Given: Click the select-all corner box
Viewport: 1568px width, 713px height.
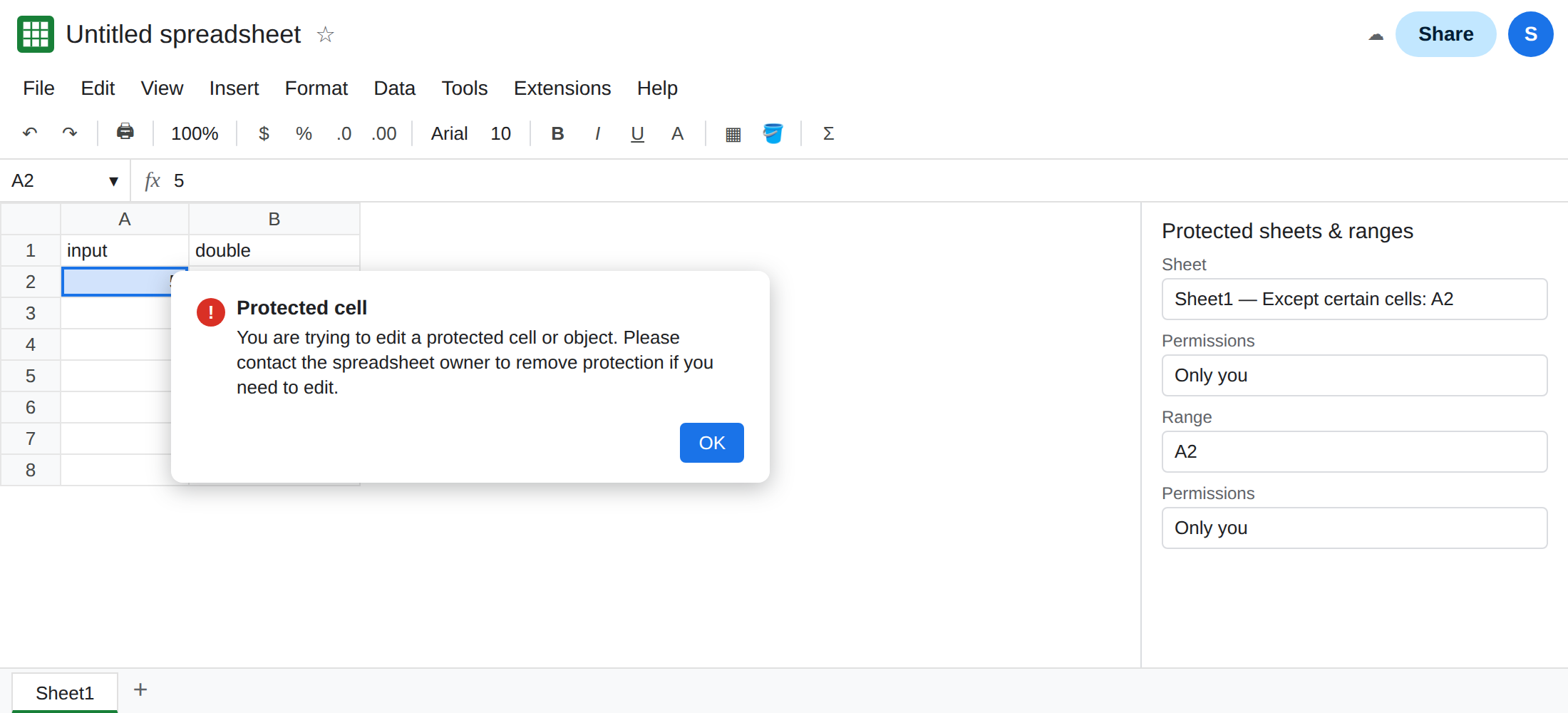Looking at the screenshot, I should 31,219.
